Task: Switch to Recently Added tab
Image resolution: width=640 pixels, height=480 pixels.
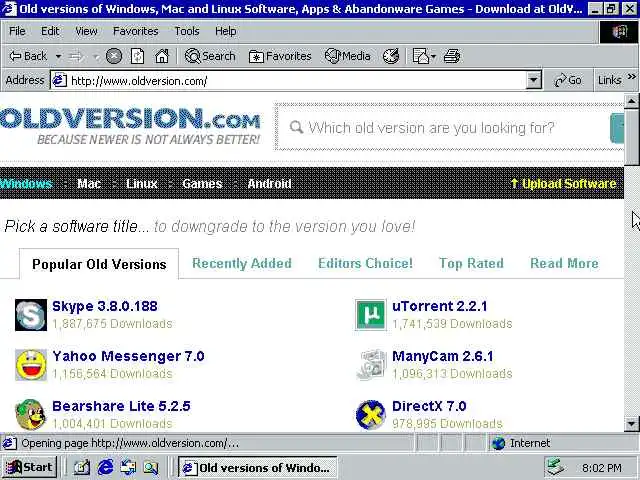Action: tap(242, 264)
